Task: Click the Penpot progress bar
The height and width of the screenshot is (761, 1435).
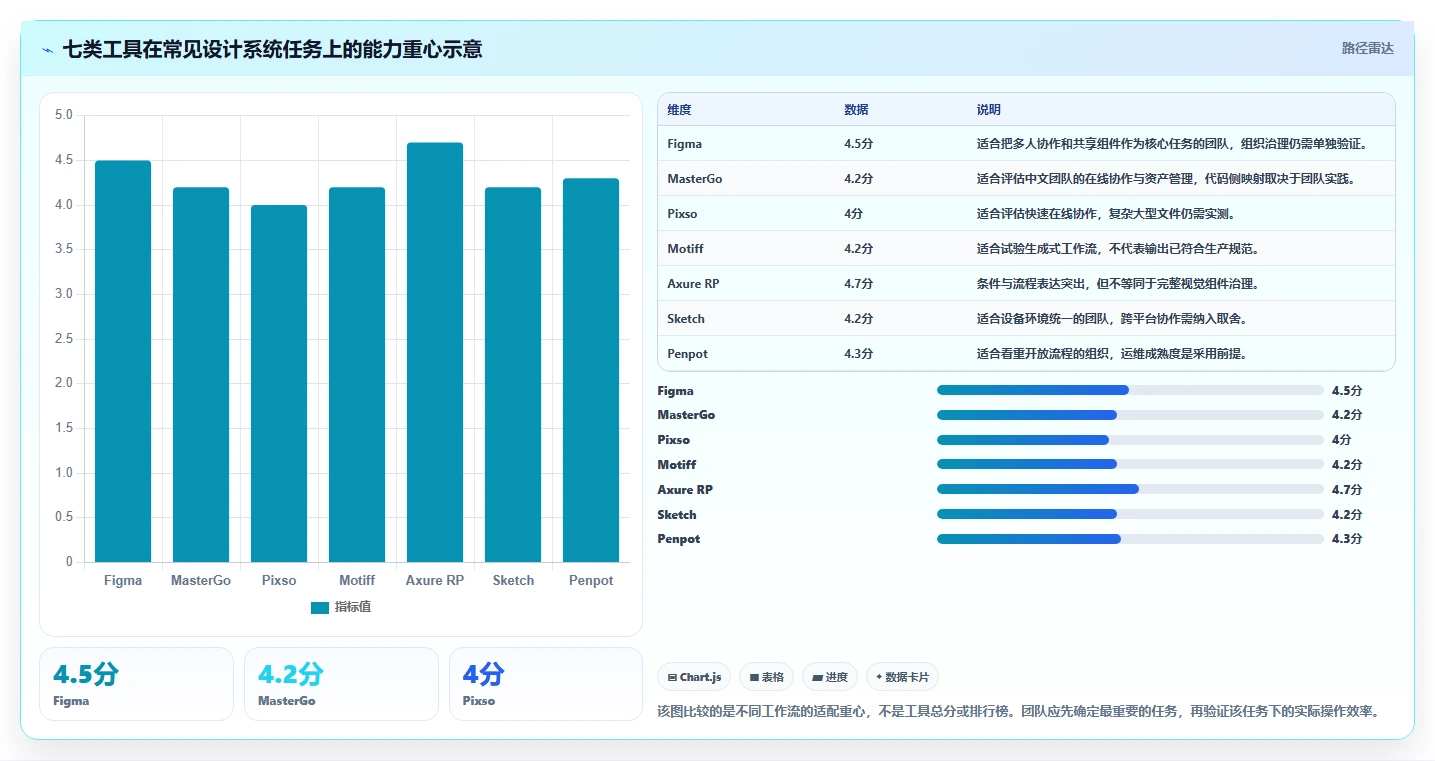Action: (1130, 539)
